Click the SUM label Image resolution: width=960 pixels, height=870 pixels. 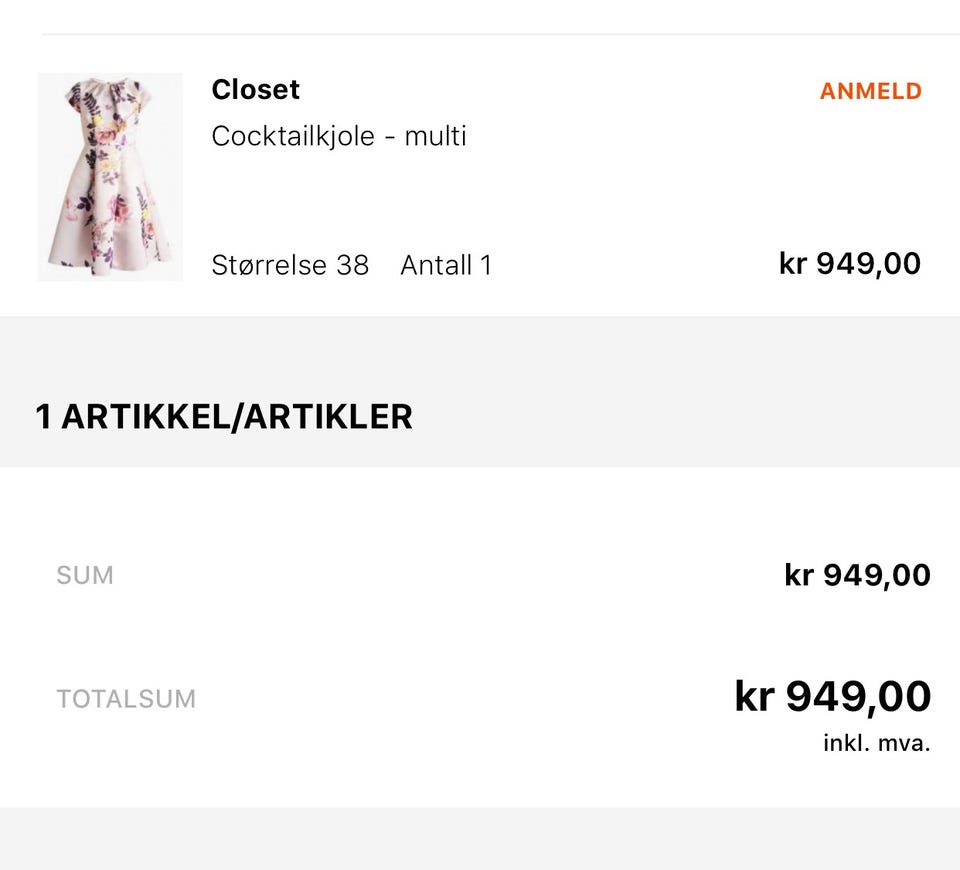[85, 575]
